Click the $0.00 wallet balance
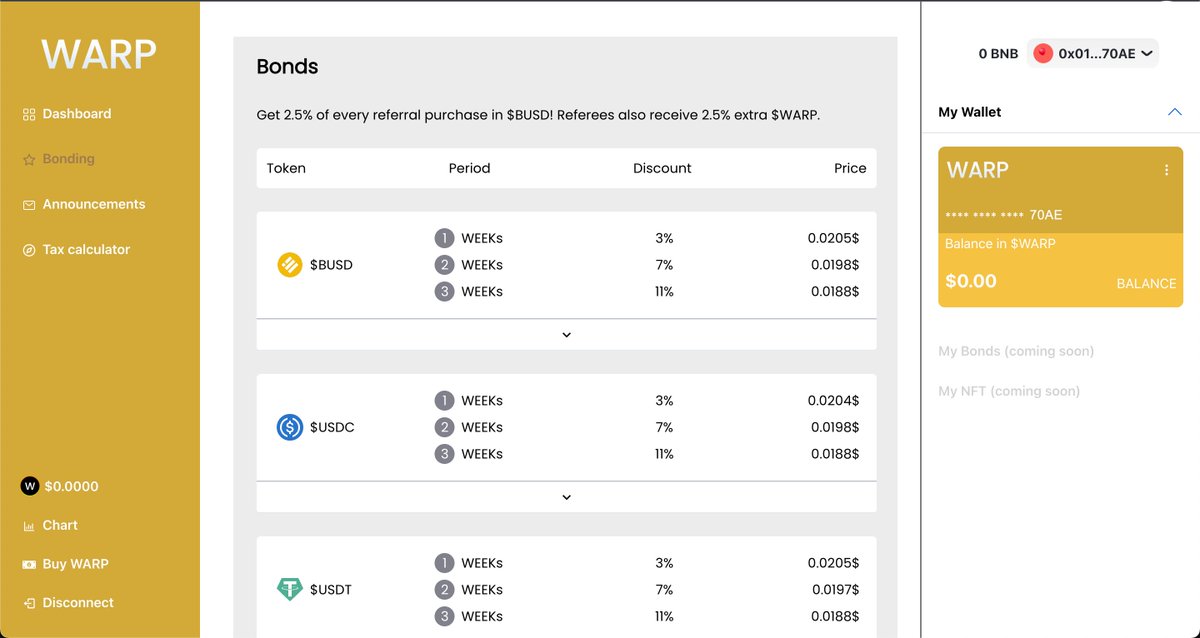1200x638 pixels. [x=971, y=281]
